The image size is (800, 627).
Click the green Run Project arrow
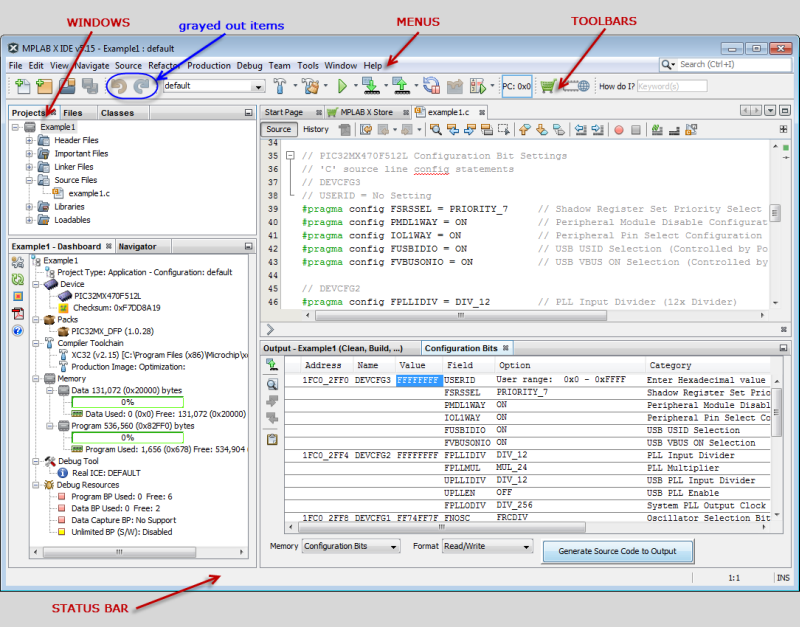[x=342, y=87]
